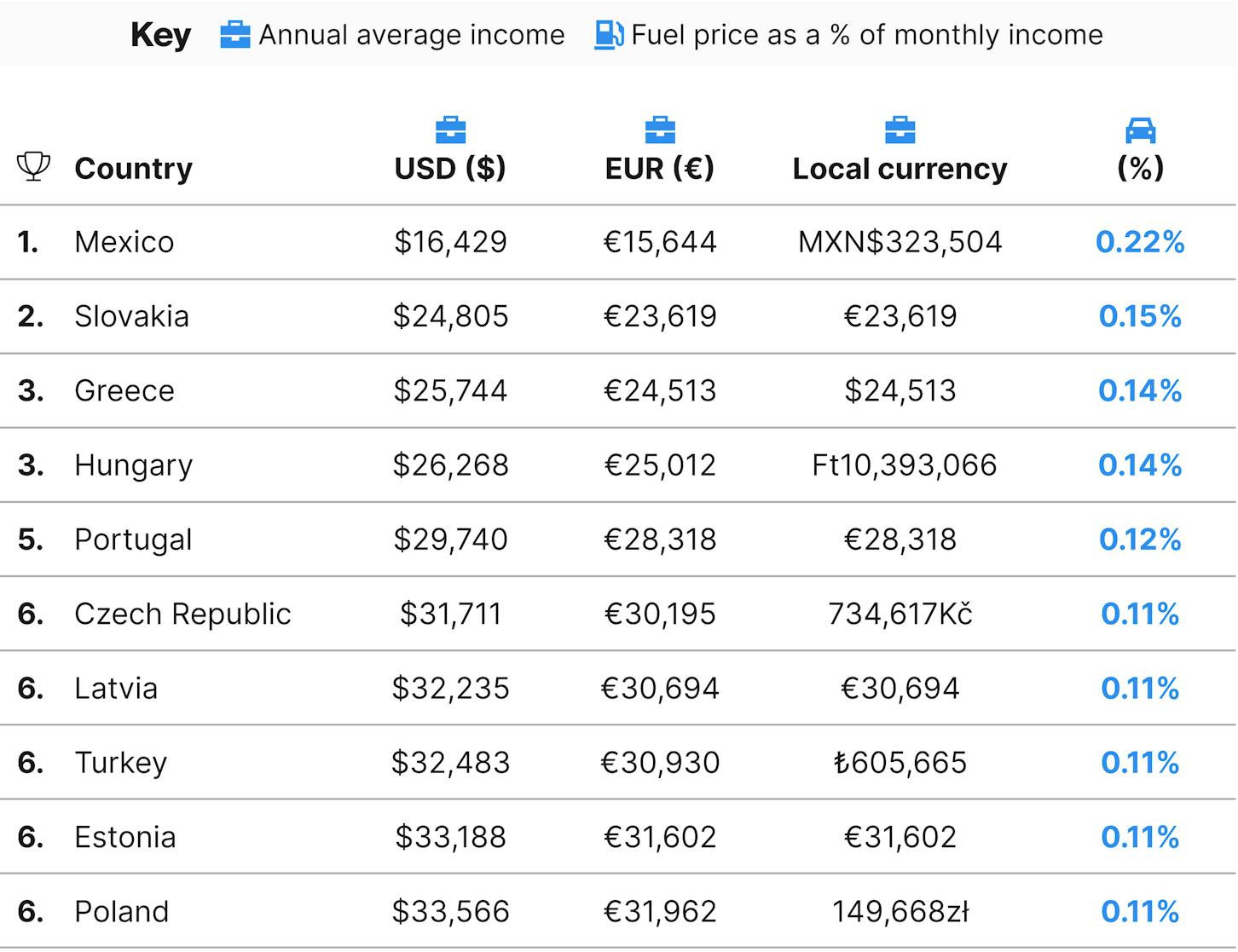Click the briefcase icon in the Key legend
1238x952 pixels.
pos(234,35)
